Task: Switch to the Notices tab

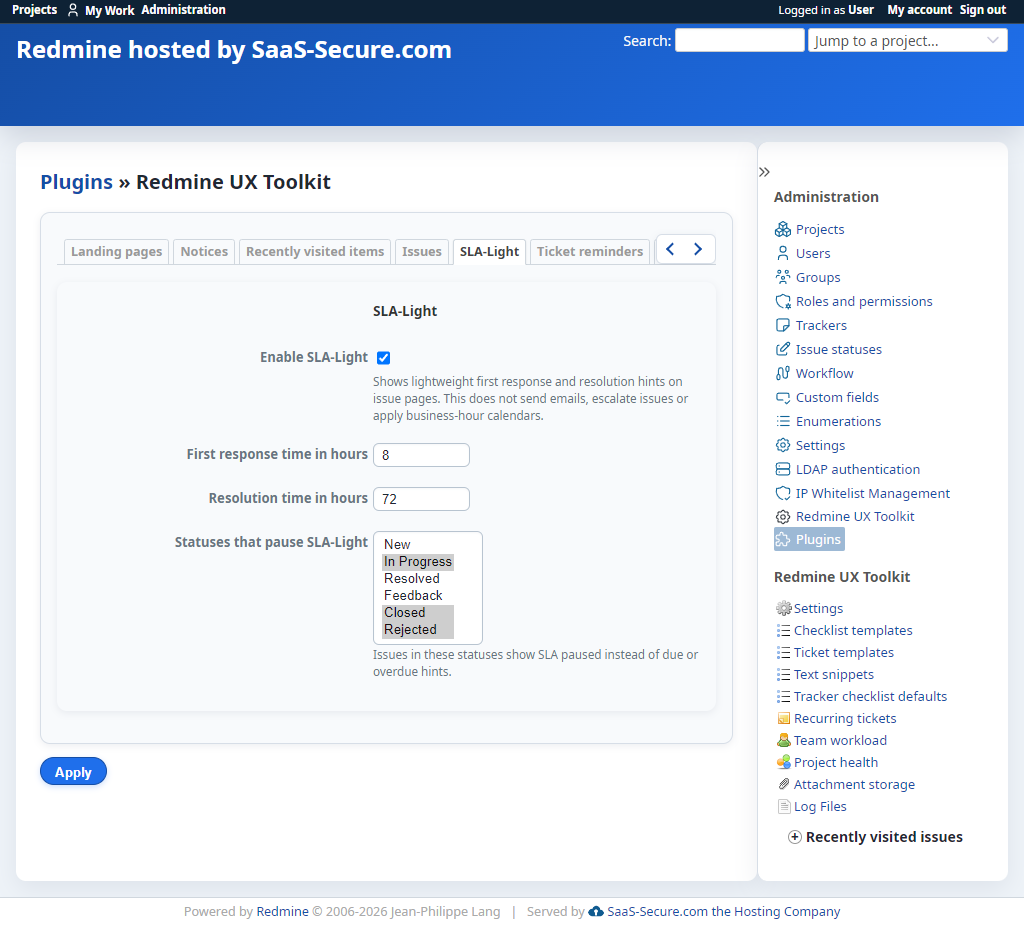Action: click(x=204, y=252)
